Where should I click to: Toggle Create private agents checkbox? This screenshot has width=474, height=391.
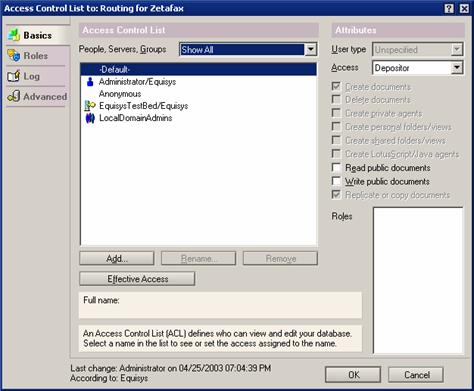pyautogui.click(x=336, y=113)
